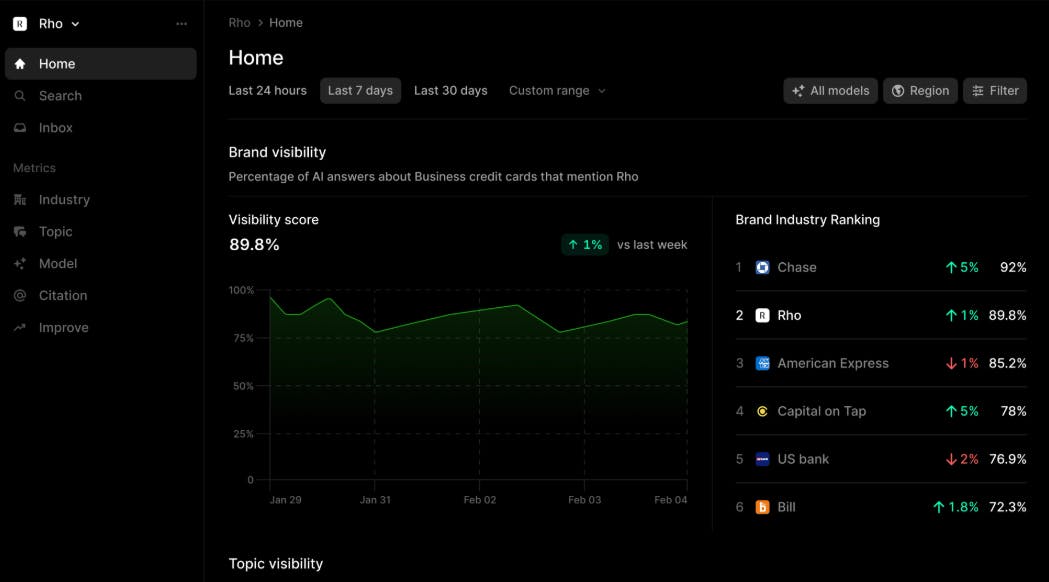Click the Improve trend-arrow icon
1049x582 pixels.
(20, 328)
